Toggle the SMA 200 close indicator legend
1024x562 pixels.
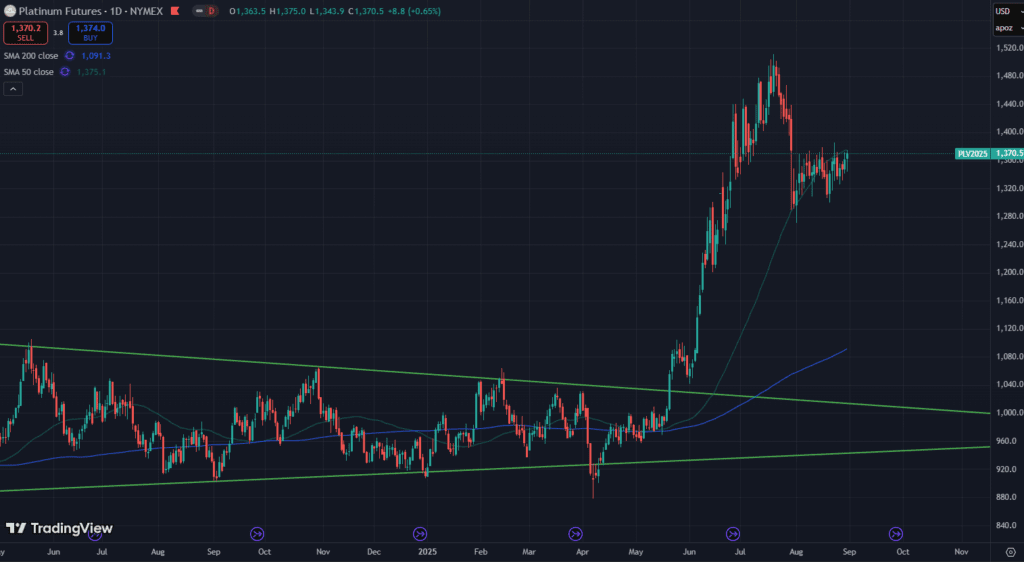pyautogui.click(x=30, y=56)
